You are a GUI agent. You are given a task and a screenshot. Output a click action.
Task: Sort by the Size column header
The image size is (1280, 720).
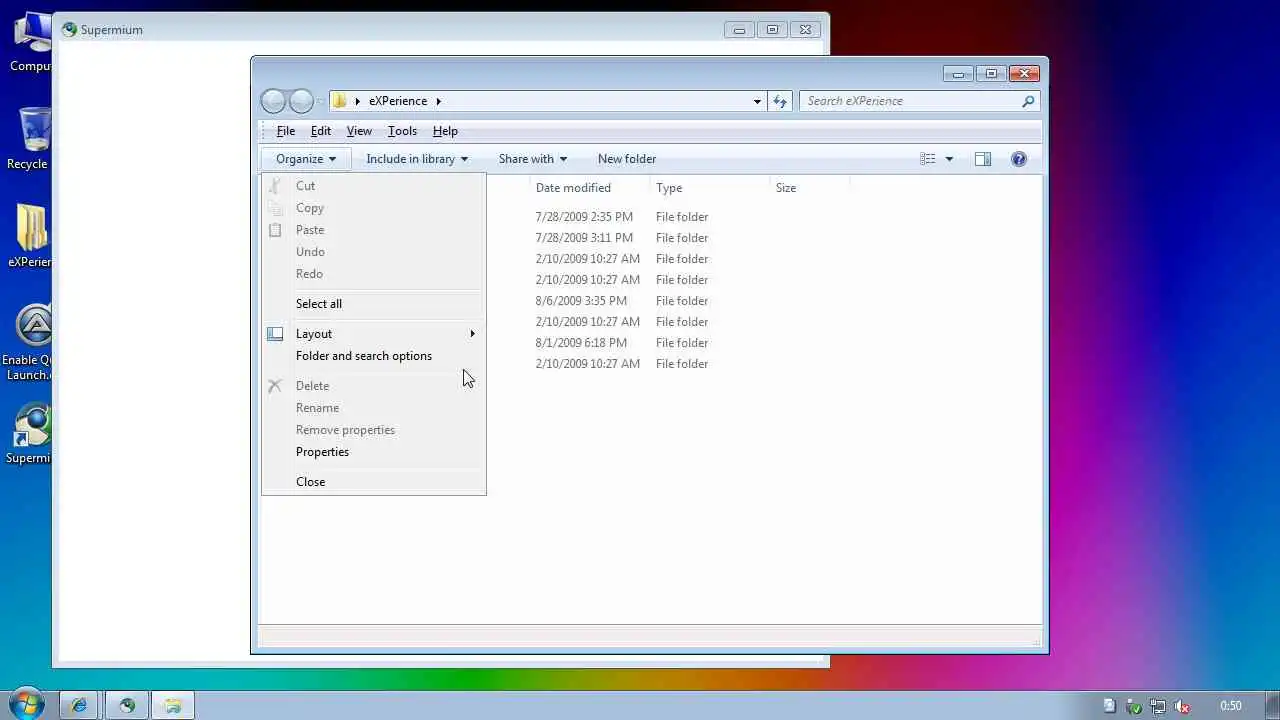809,188
